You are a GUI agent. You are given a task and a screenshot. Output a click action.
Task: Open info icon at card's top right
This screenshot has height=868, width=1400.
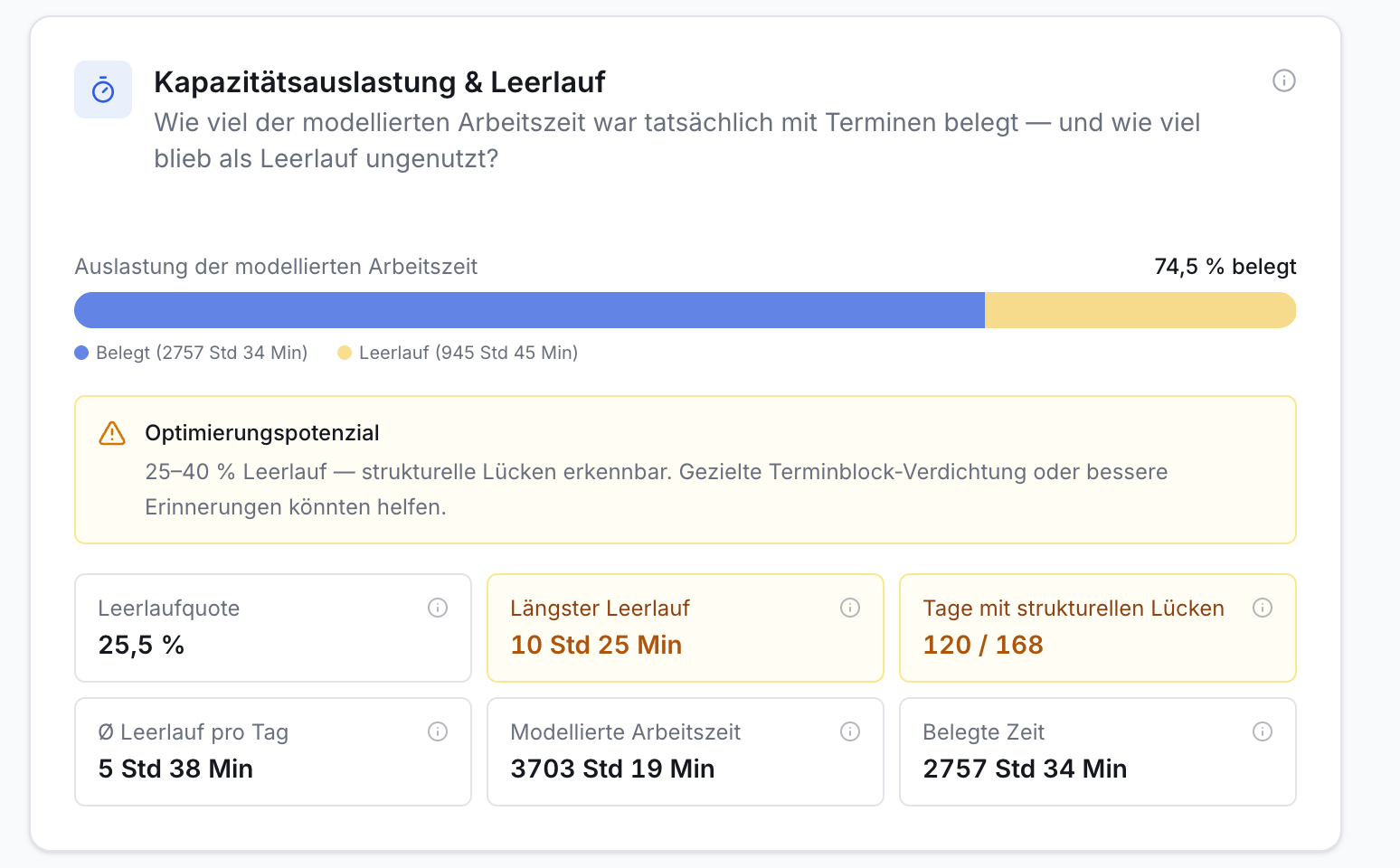click(x=1283, y=80)
